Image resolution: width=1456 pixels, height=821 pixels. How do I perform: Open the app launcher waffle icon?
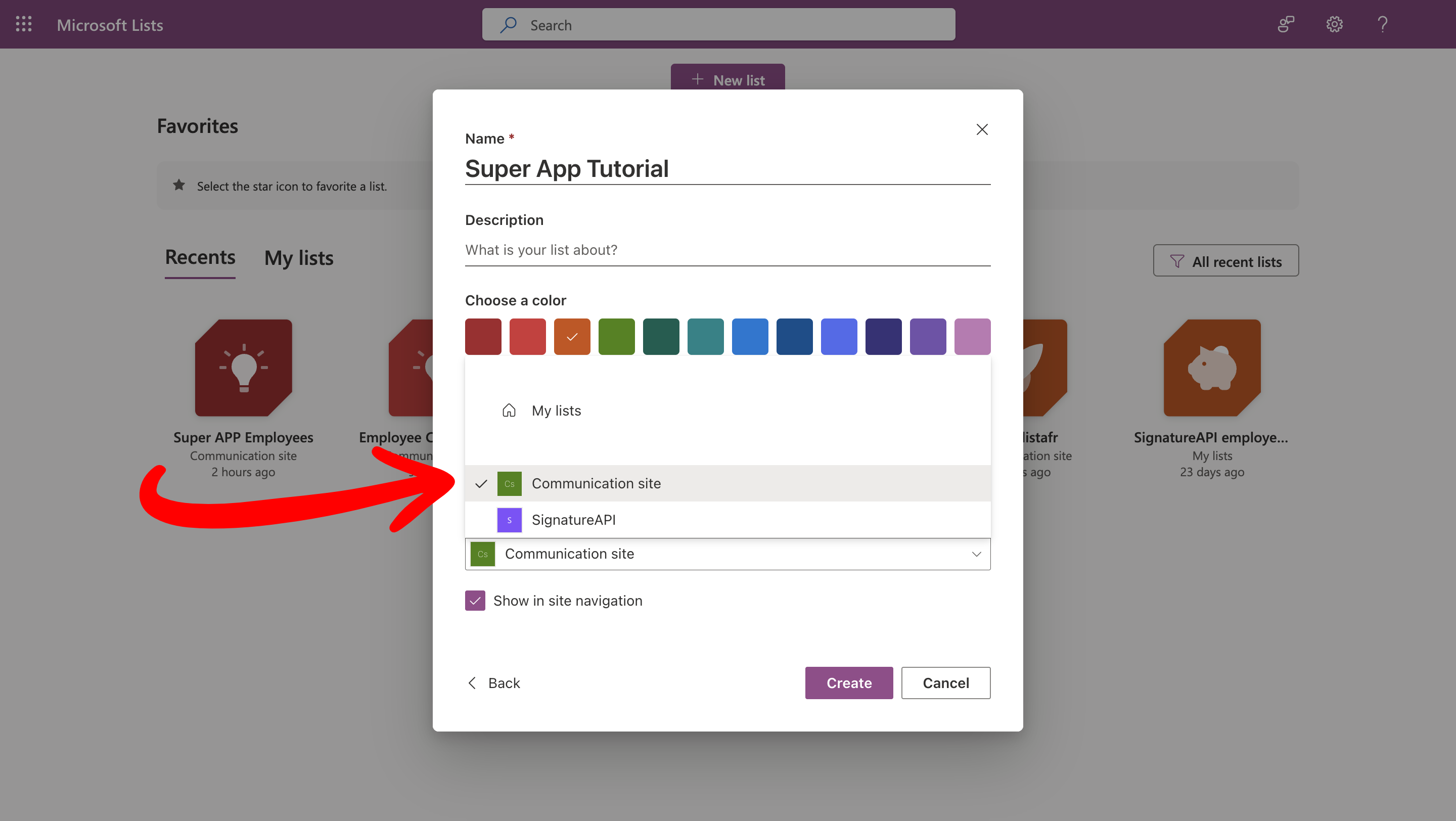click(24, 24)
